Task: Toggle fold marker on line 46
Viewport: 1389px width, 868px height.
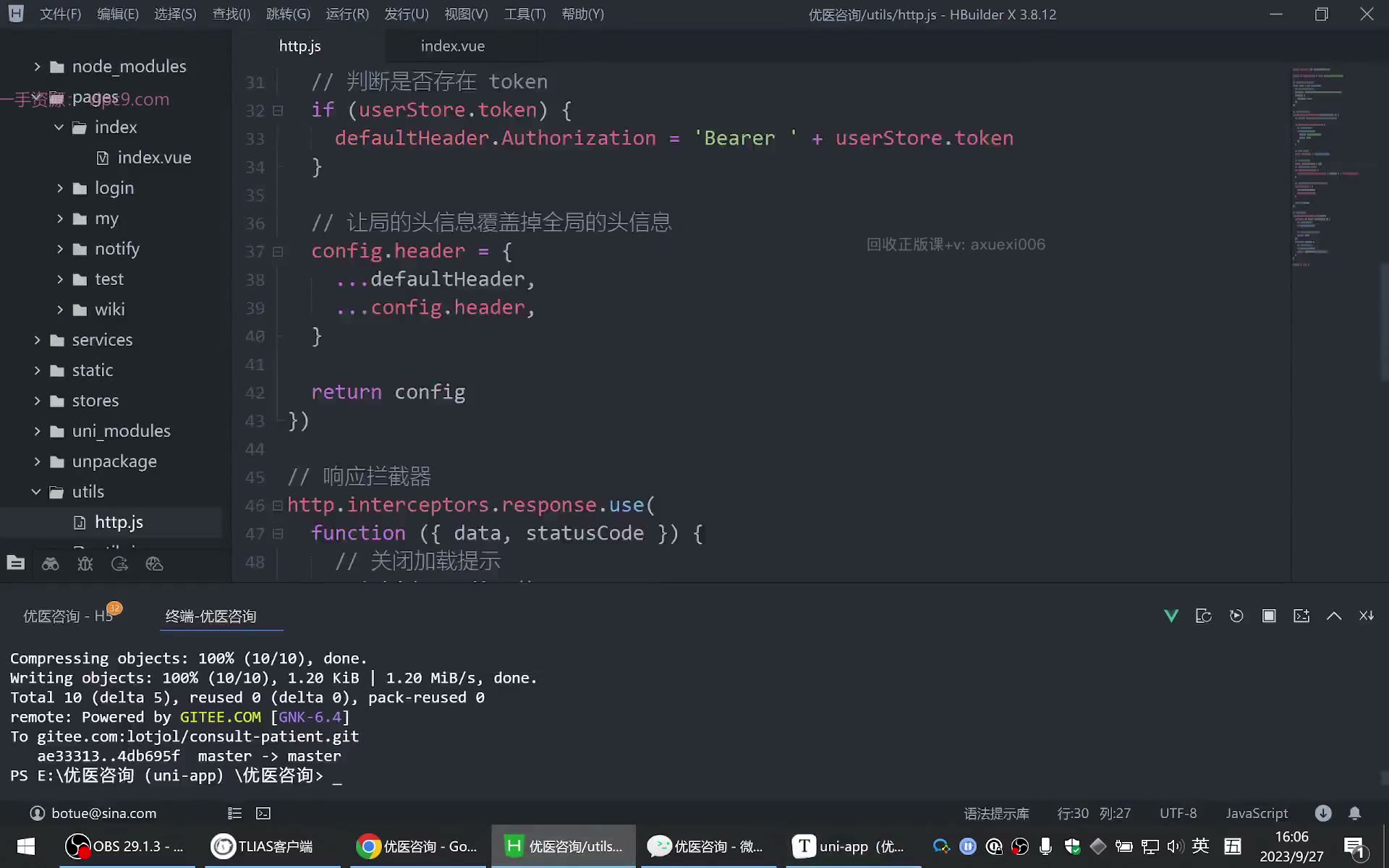Action: click(x=278, y=506)
